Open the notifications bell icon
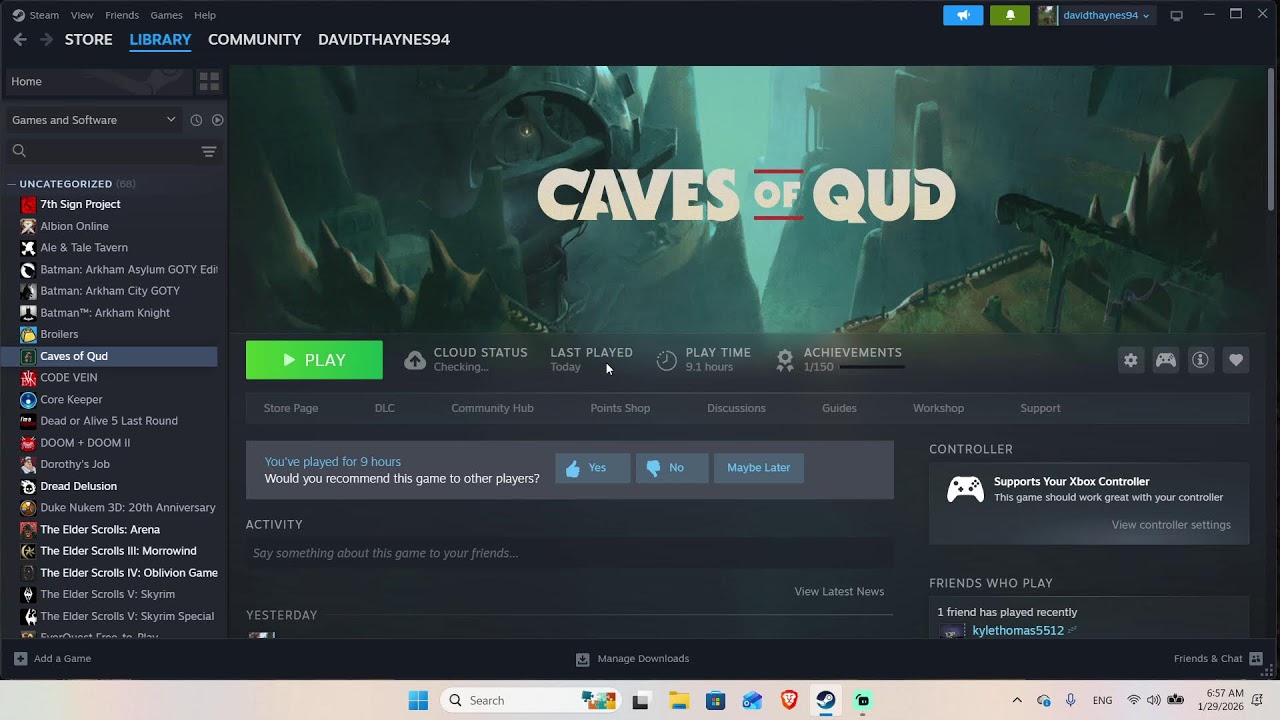This screenshot has height=720, width=1280. coord(1010,15)
